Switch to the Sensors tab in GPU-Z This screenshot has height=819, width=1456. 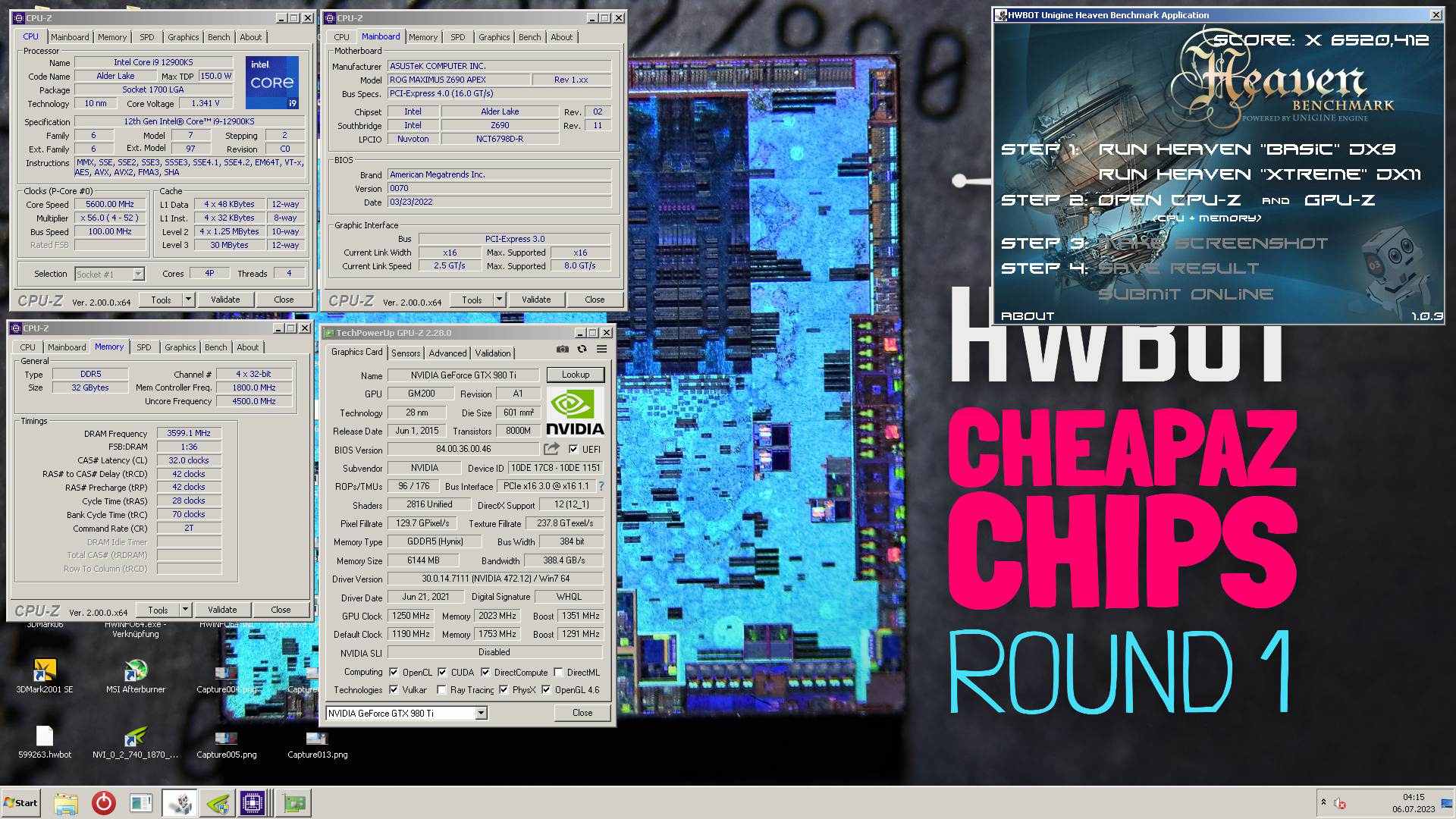[406, 353]
